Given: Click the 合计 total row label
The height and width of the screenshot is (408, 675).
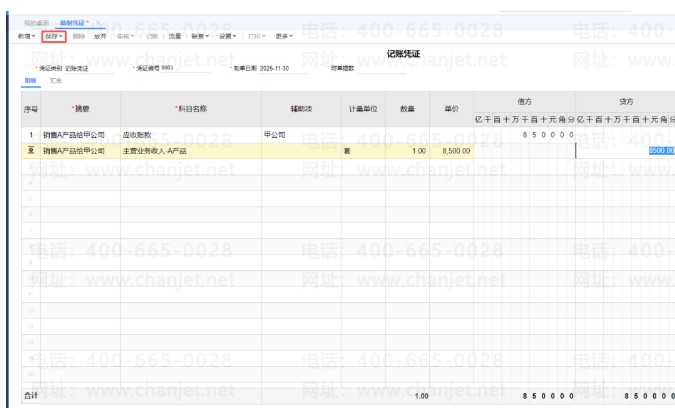Looking at the screenshot, I should tap(31, 396).
